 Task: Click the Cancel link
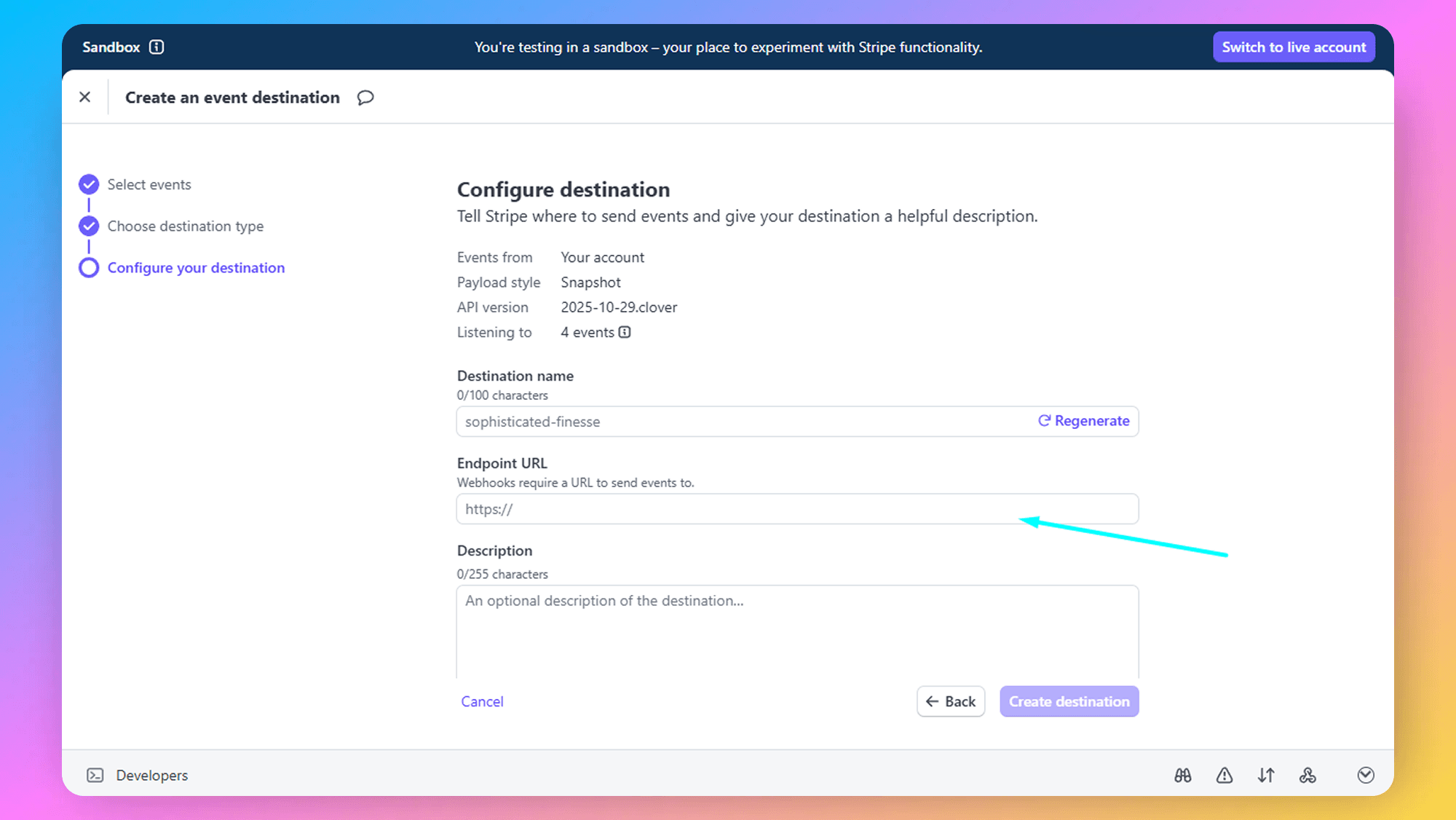pos(482,701)
